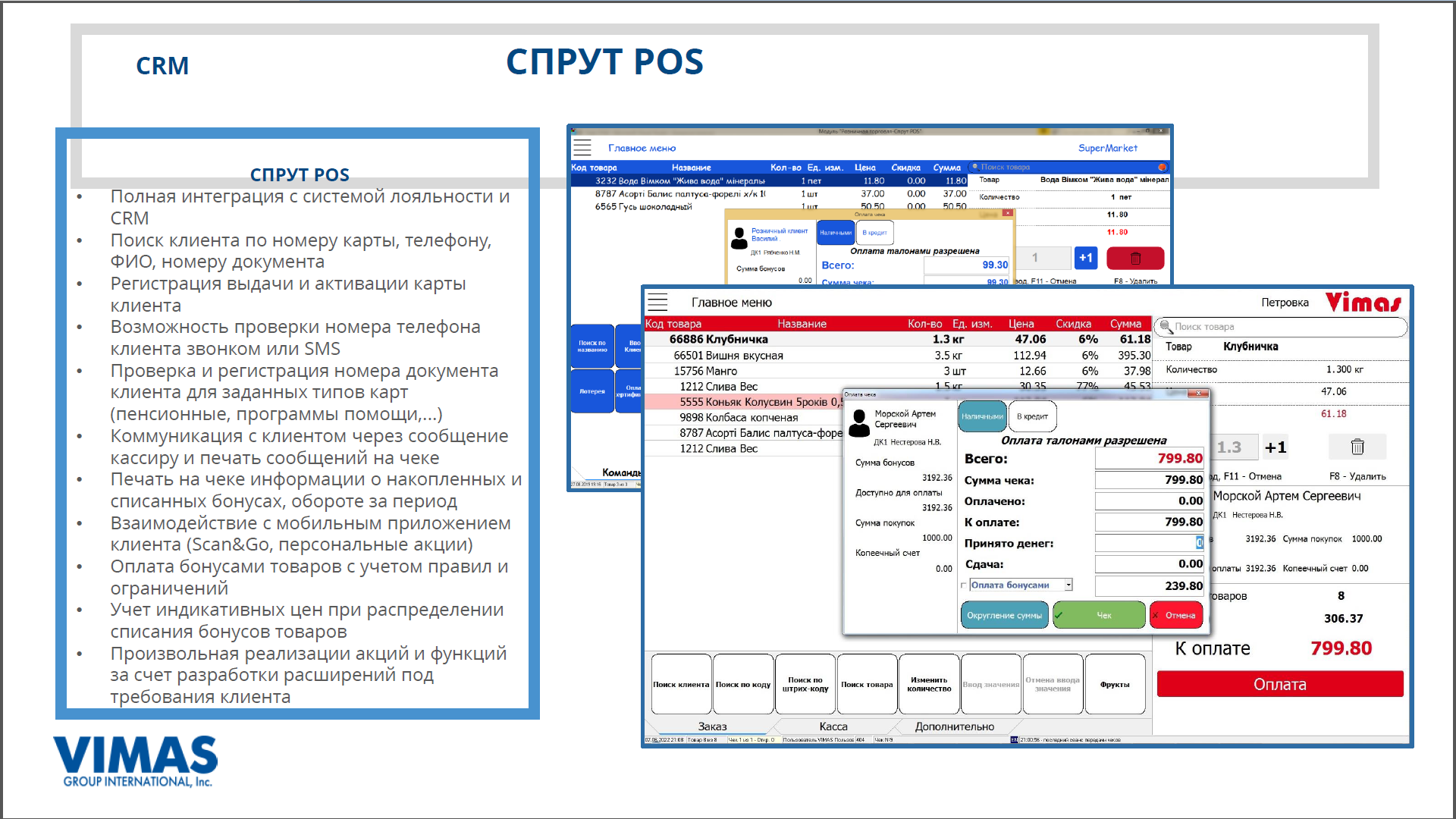
Task: Click the Принято денег input field
Action: (x=1148, y=543)
